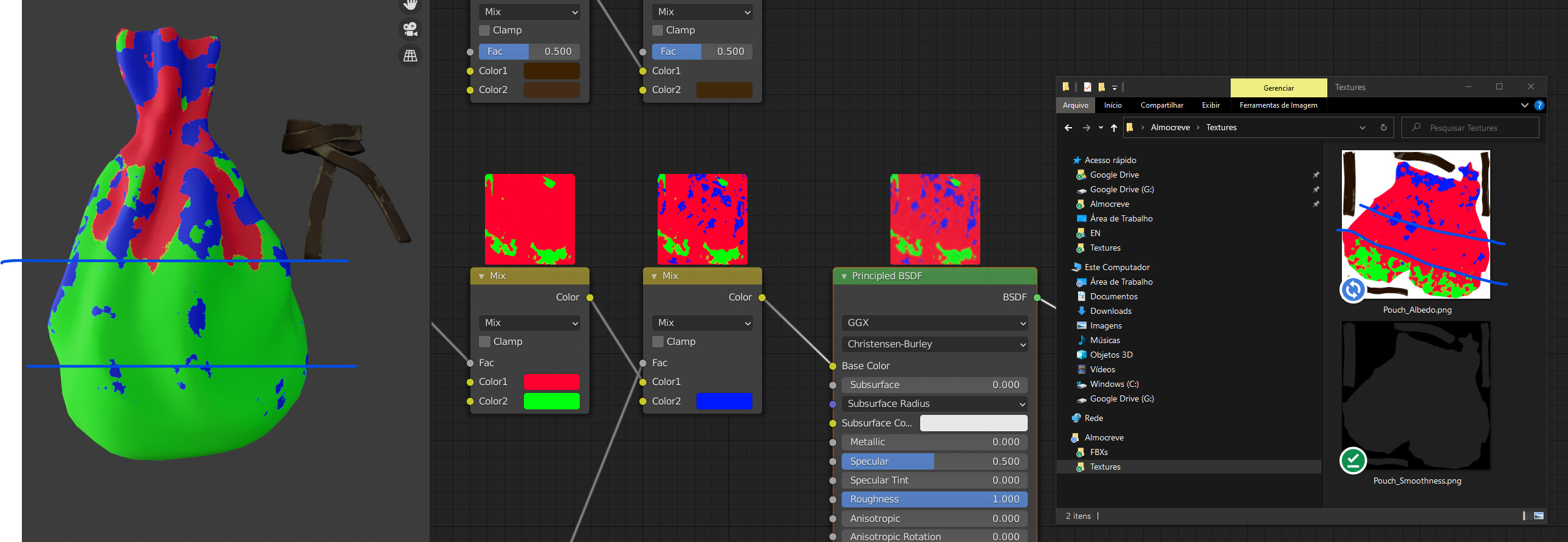This screenshot has width=1568, height=542.
Task: Click the Gerenciar contextual tab header
Action: click(x=1278, y=88)
